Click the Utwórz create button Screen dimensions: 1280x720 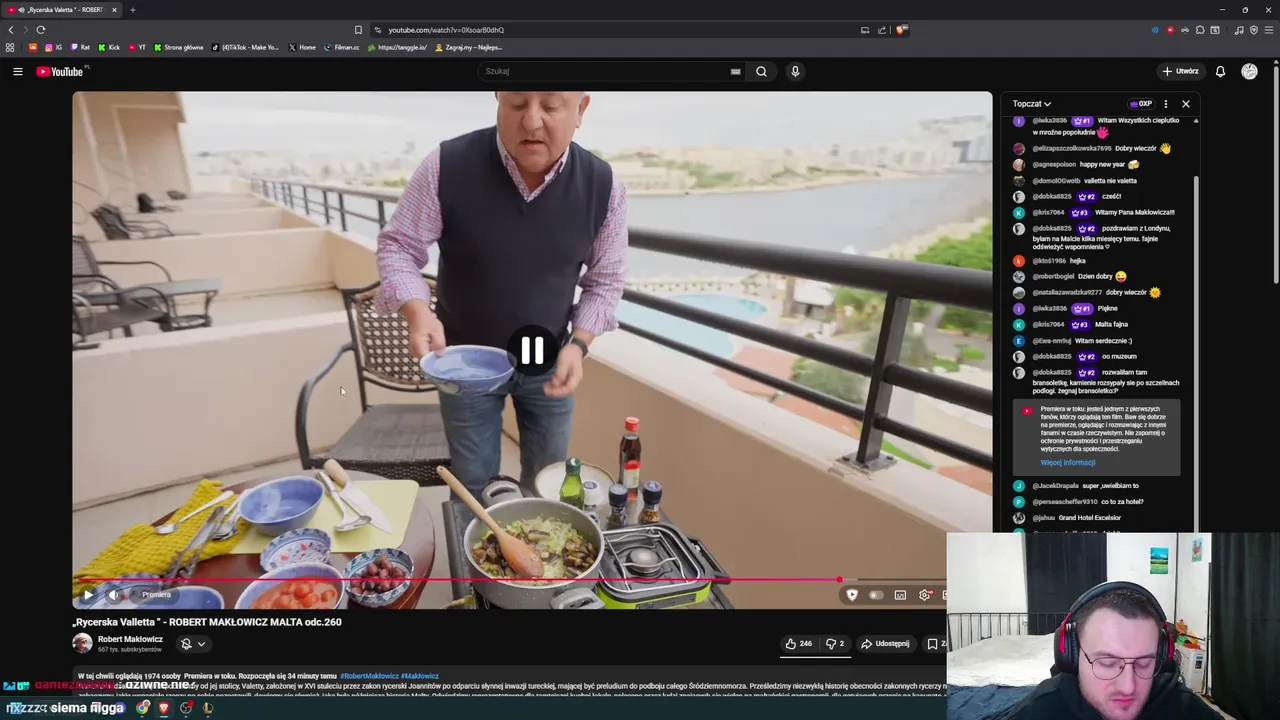tap(1180, 71)
